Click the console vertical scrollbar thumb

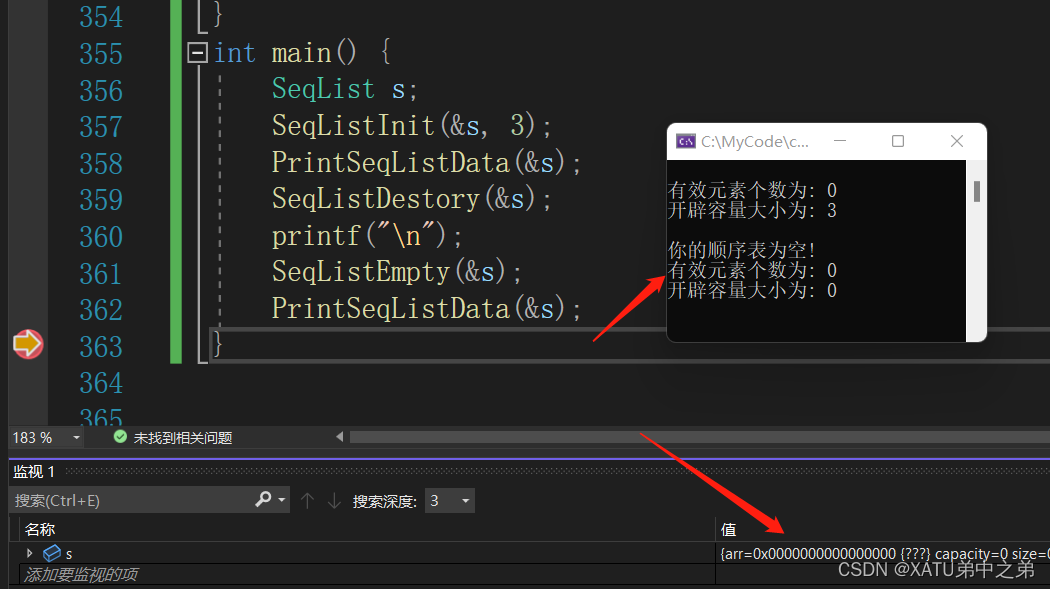pyautogui.click(x=977, y=191)
